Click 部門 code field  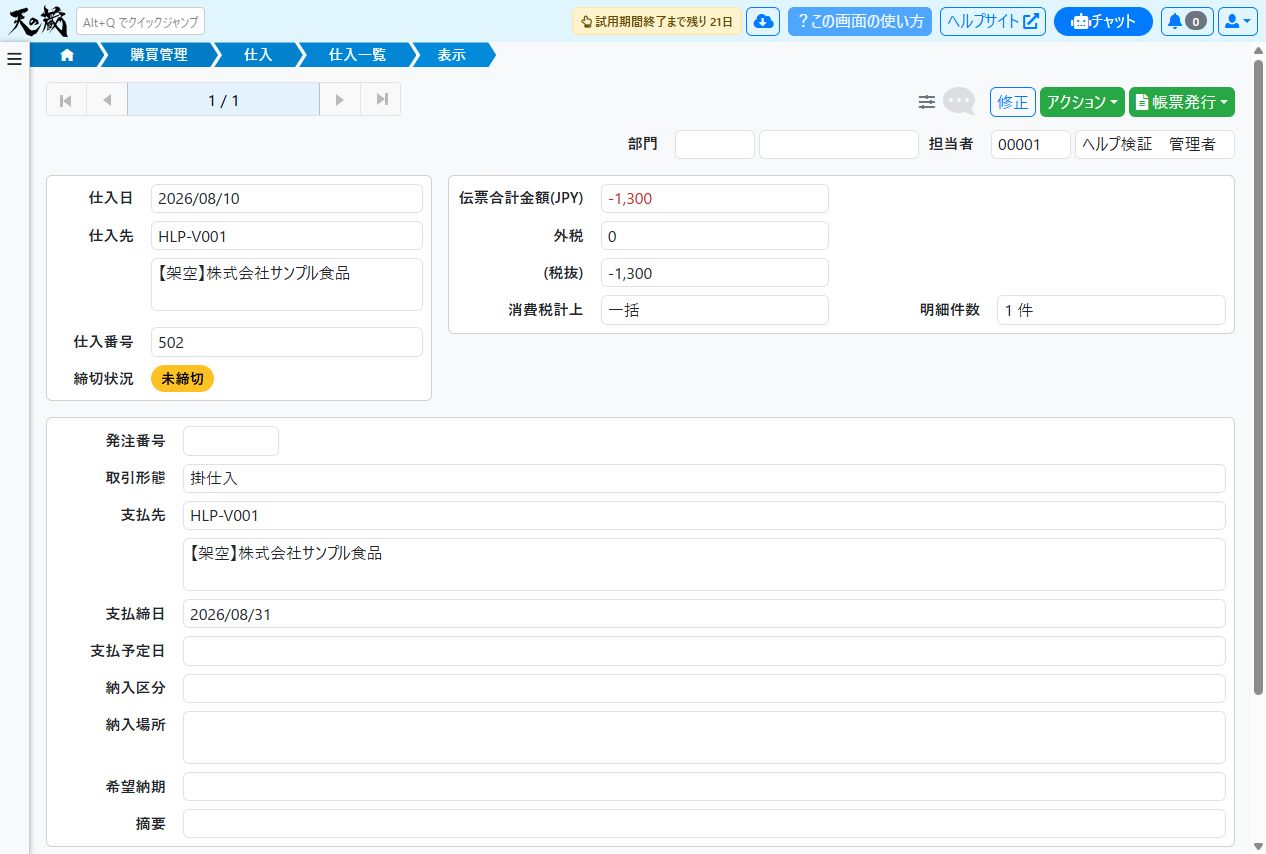(x=715, y=144)
